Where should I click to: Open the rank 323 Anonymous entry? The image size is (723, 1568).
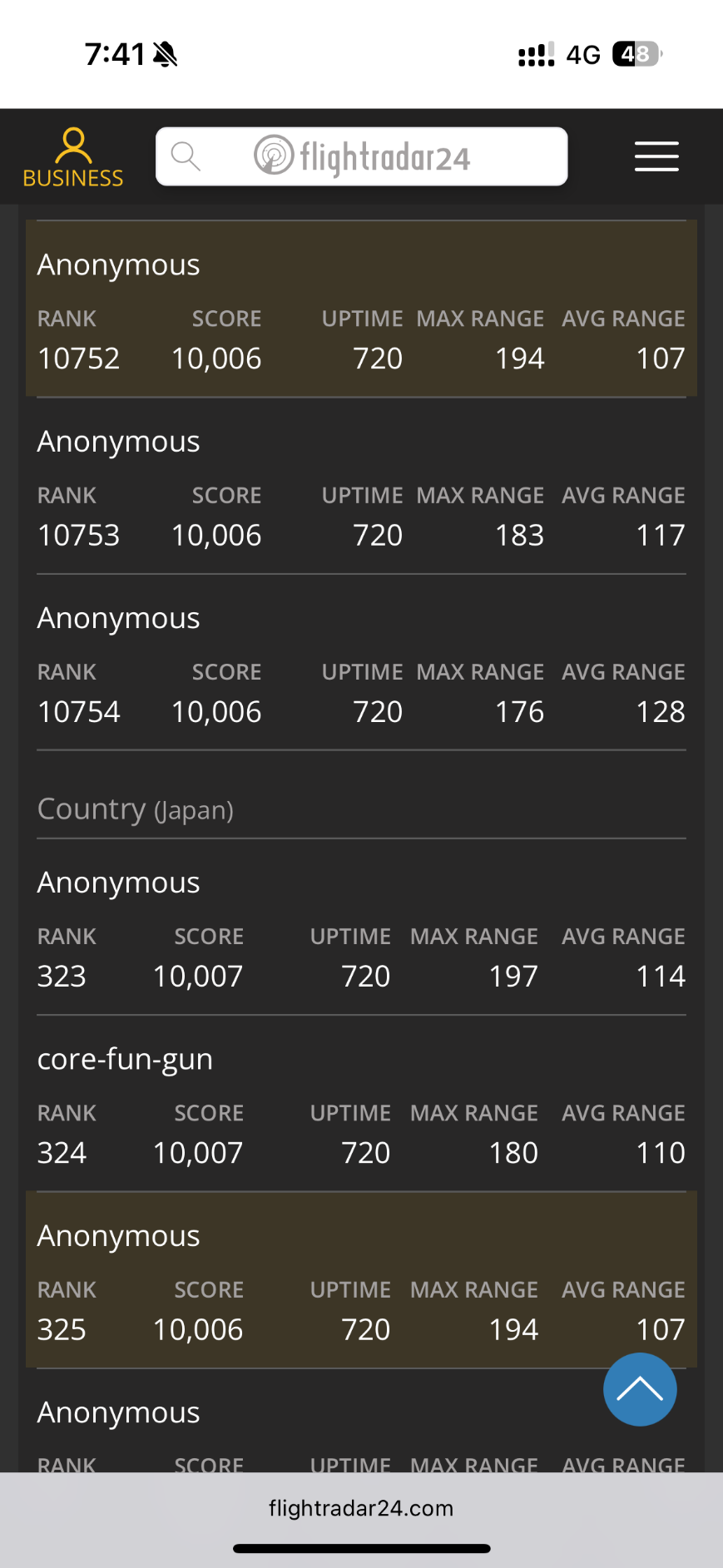point(361,927)
